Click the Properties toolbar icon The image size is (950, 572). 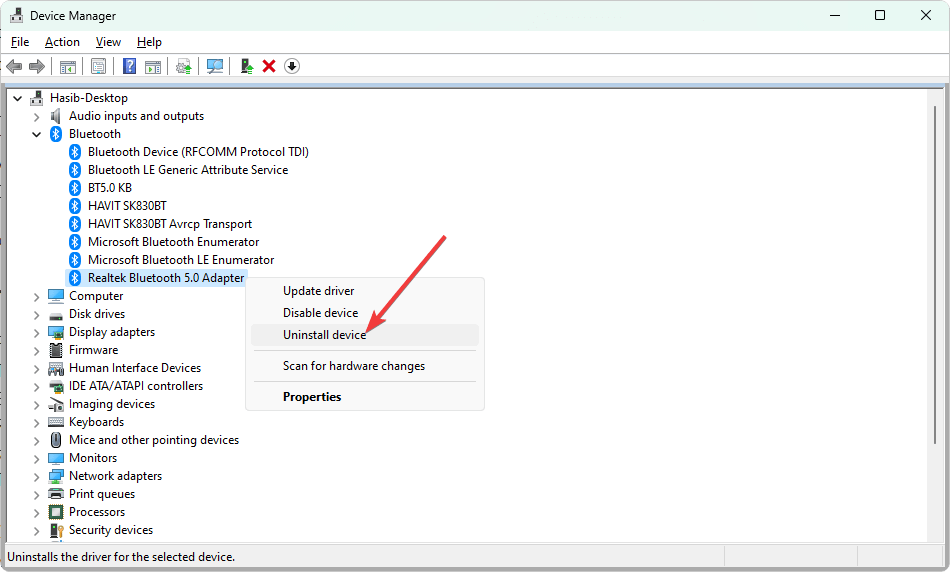click(x=98, y=66)
